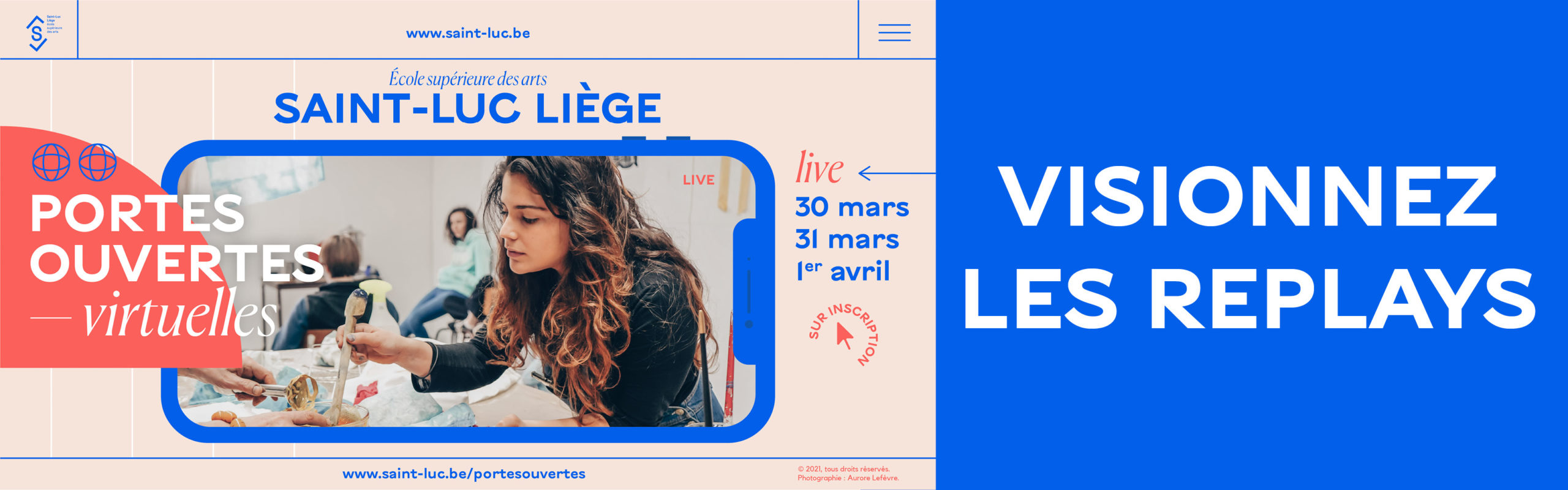Viewport: 1568px width, 490px height.
Task: Click the École supérieure des arts subtitle
Action: (468, 78)
